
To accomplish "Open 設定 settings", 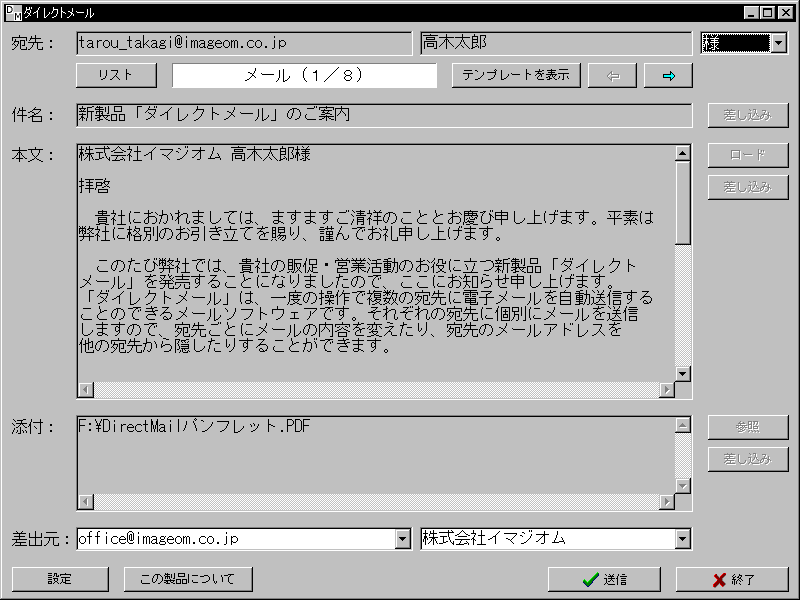I will coord(60,579).
